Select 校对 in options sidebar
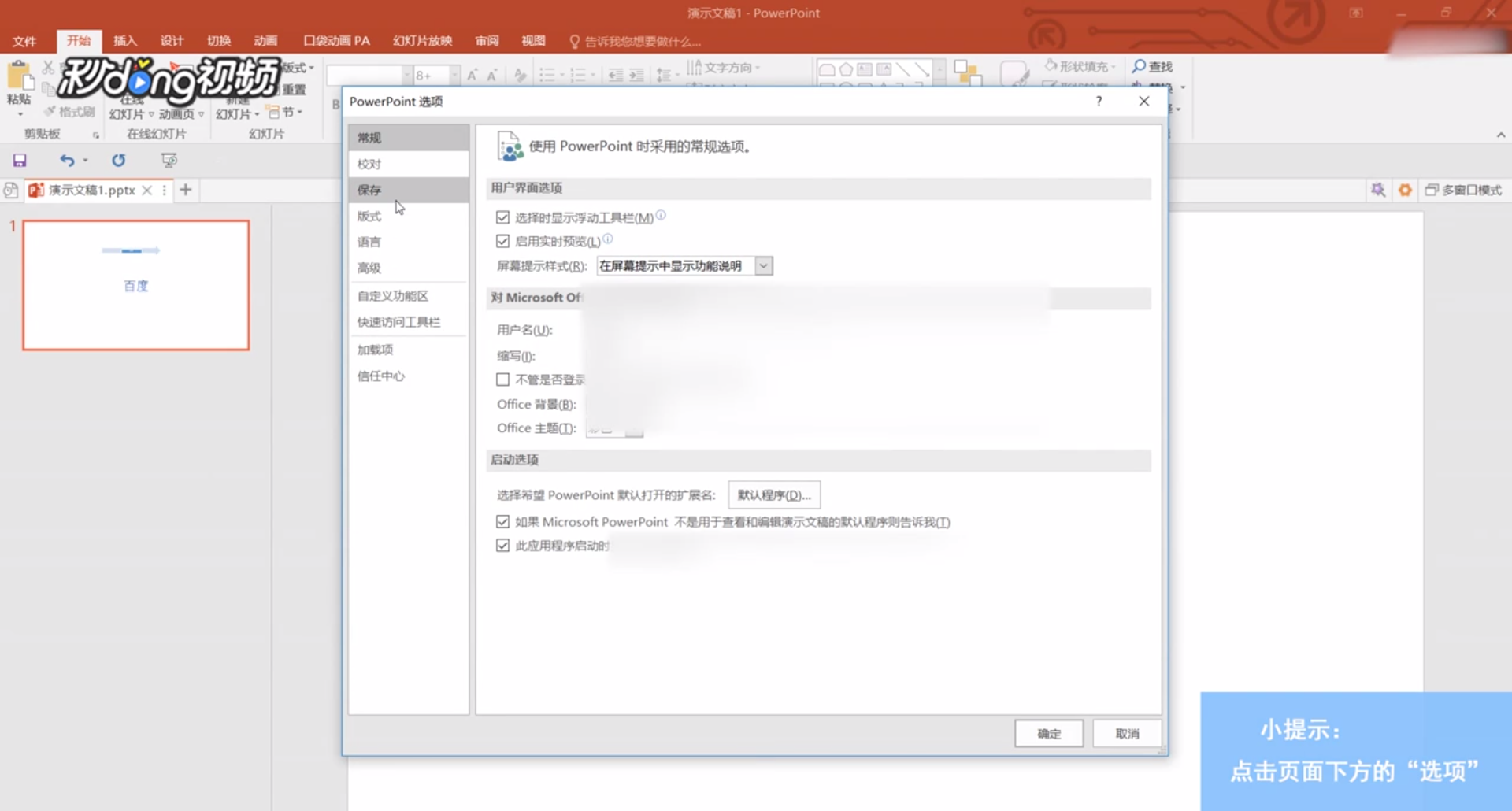This screenshot has height=811, width=1512. 409,164
